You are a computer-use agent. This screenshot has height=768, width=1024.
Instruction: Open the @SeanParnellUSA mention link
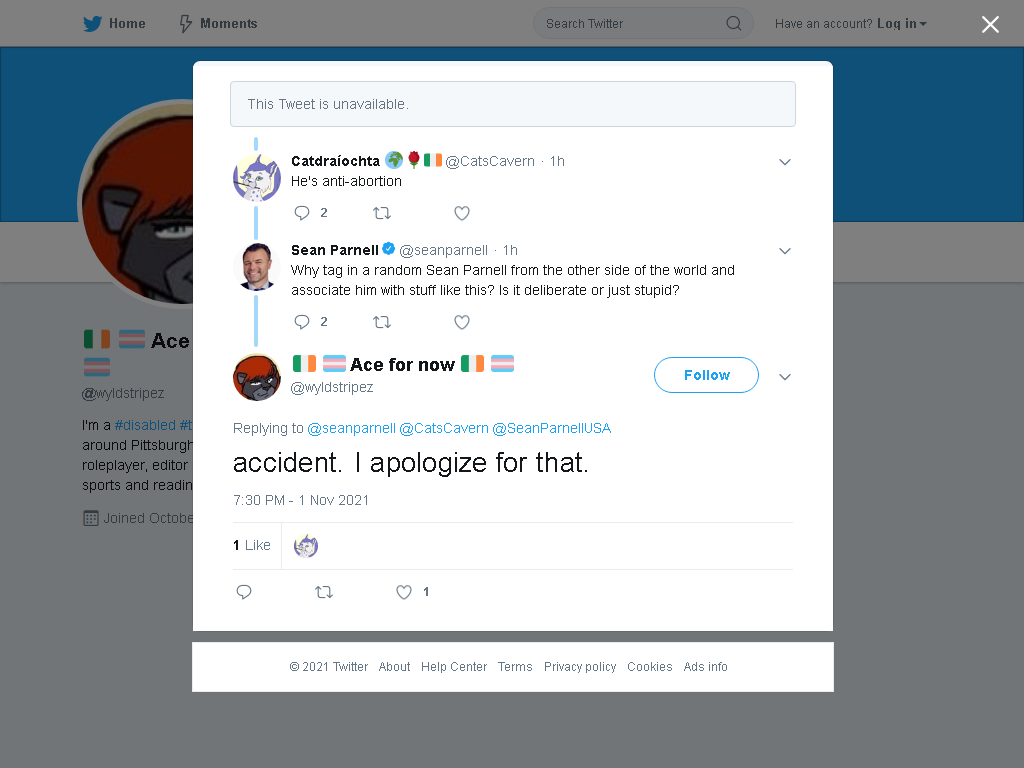coord(551,428)
